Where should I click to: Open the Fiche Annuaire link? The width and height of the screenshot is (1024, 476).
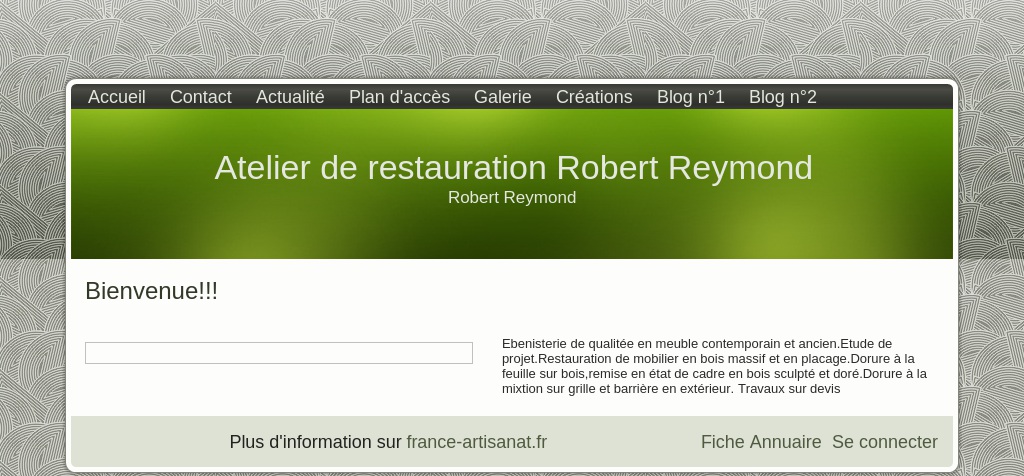[x=761, y=442]
